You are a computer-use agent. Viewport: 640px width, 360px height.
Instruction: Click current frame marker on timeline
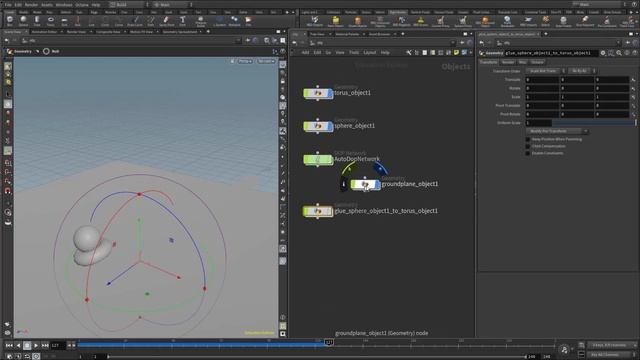(x=329, y=342)
